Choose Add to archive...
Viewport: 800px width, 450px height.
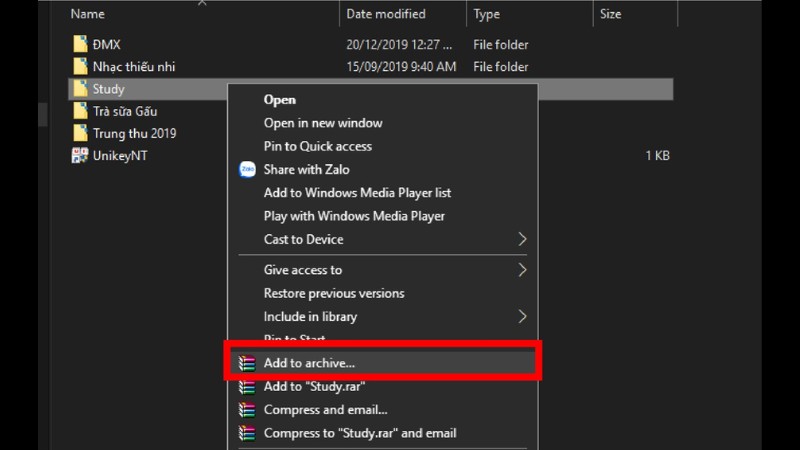pyautogui.click(x=309, y=363)
